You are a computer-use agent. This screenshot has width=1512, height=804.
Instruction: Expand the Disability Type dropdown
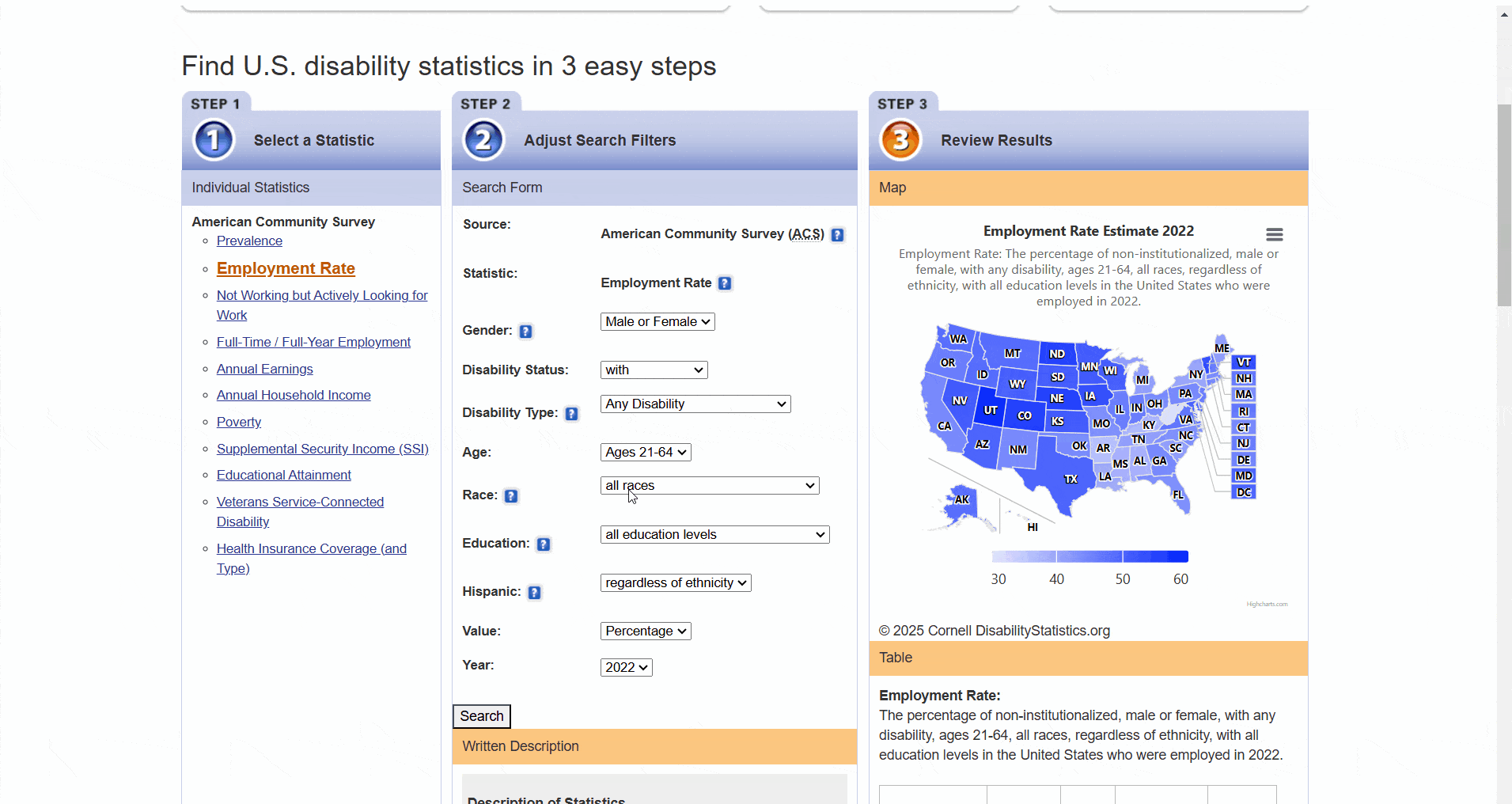pos(695,404)
